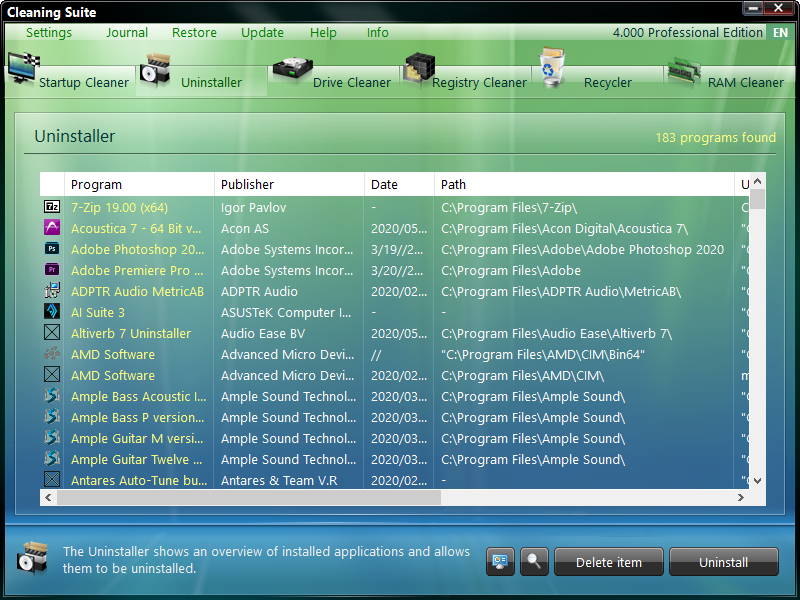Click the Ample Bass P row icon
800x600 pixels.
point(52,416)
